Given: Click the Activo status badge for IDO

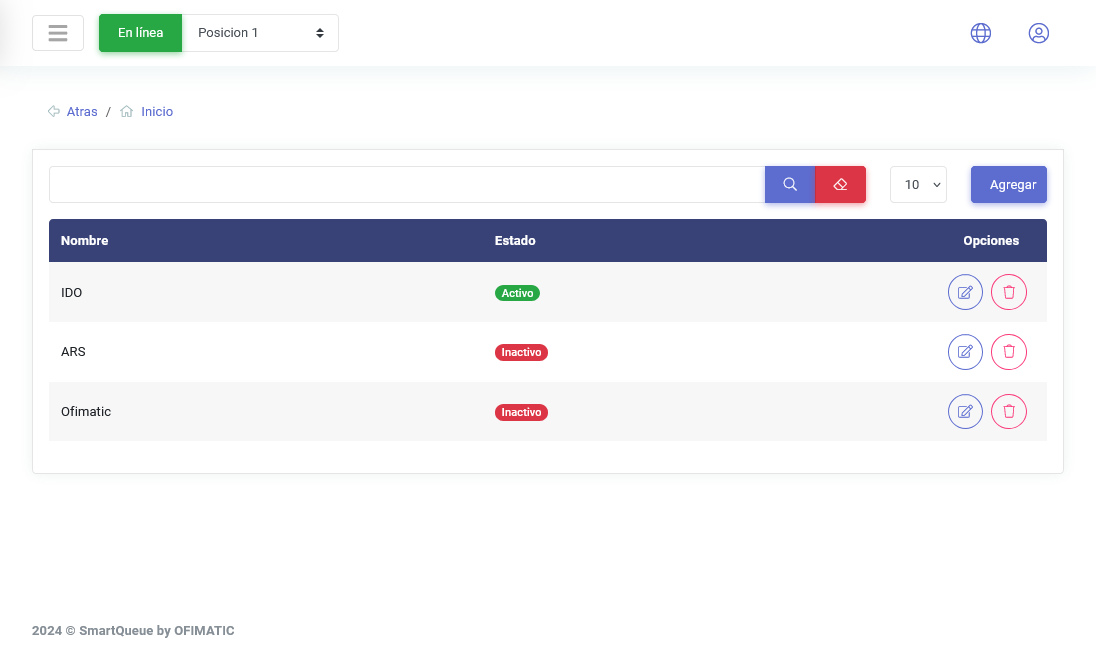Looking at the screenshot, I should coord(517,293).
